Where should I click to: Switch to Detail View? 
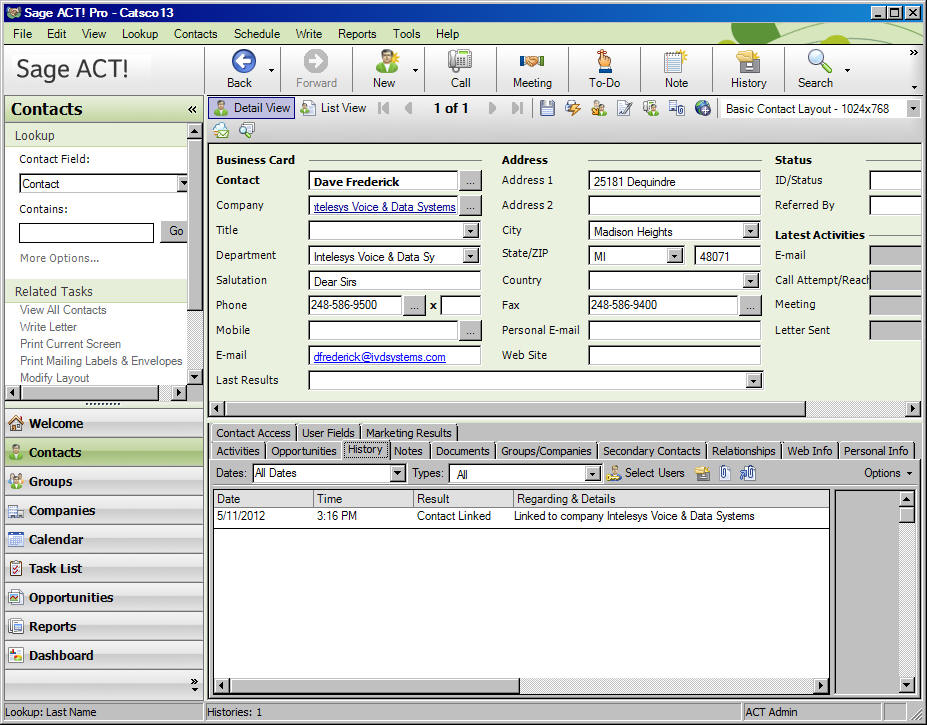(252, 108)
